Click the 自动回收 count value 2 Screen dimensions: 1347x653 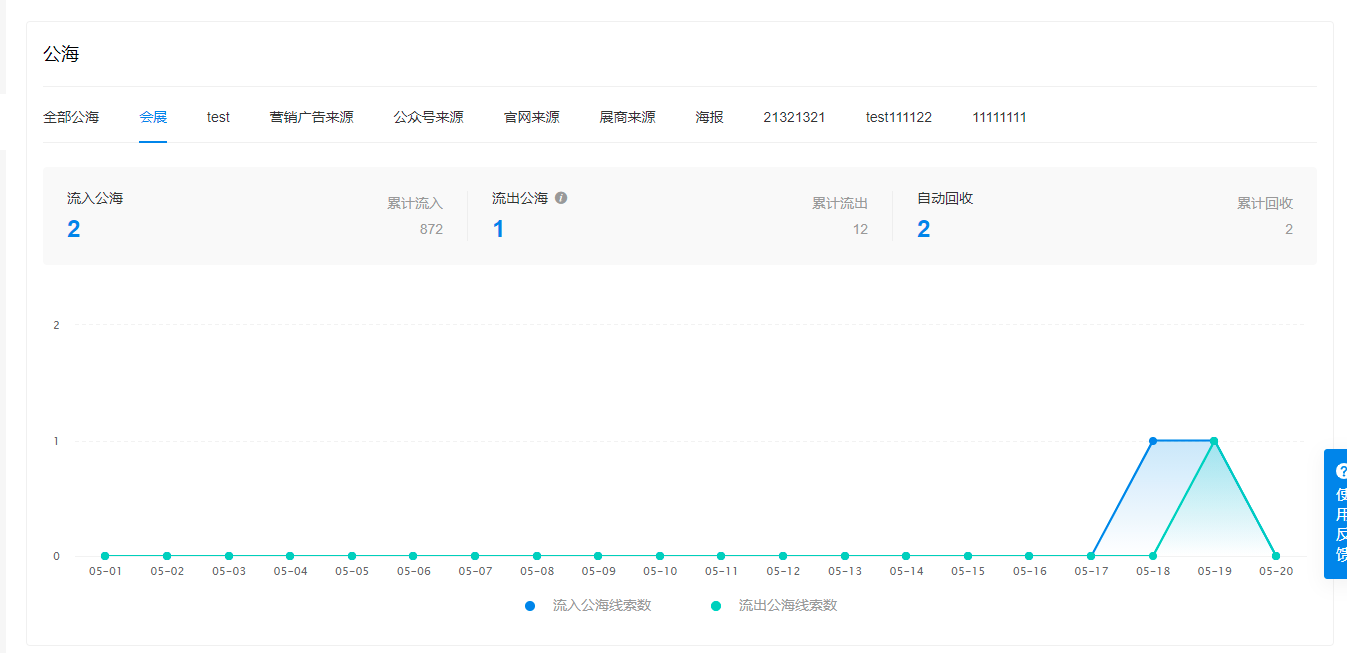pyautogui.click(x=923, y=229)
